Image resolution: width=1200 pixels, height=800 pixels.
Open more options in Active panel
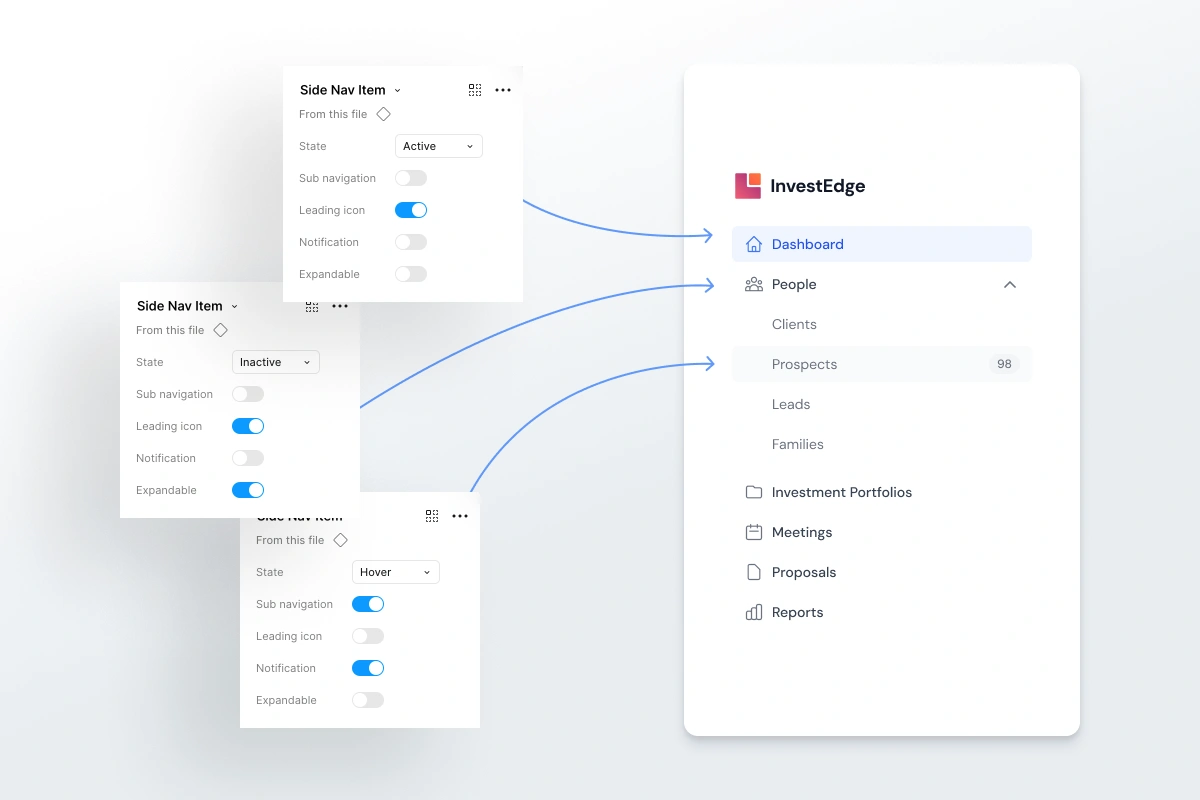[x=503, y=90]
